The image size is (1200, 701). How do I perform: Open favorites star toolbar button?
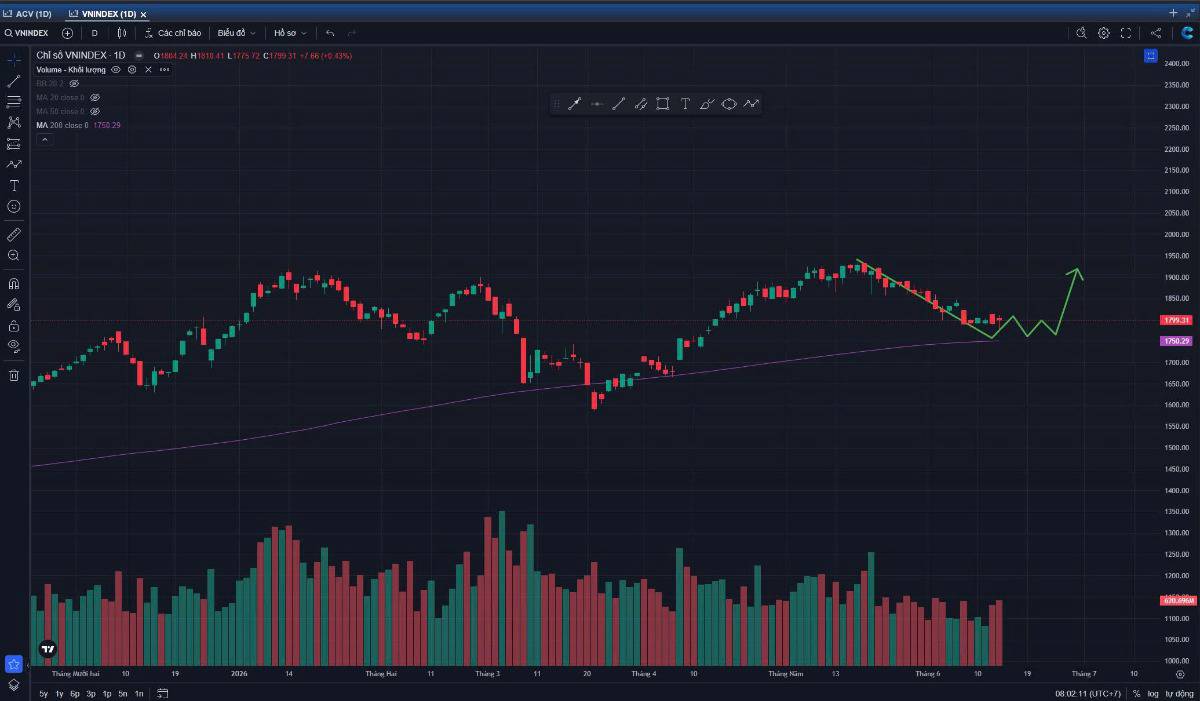coord(14,664)
